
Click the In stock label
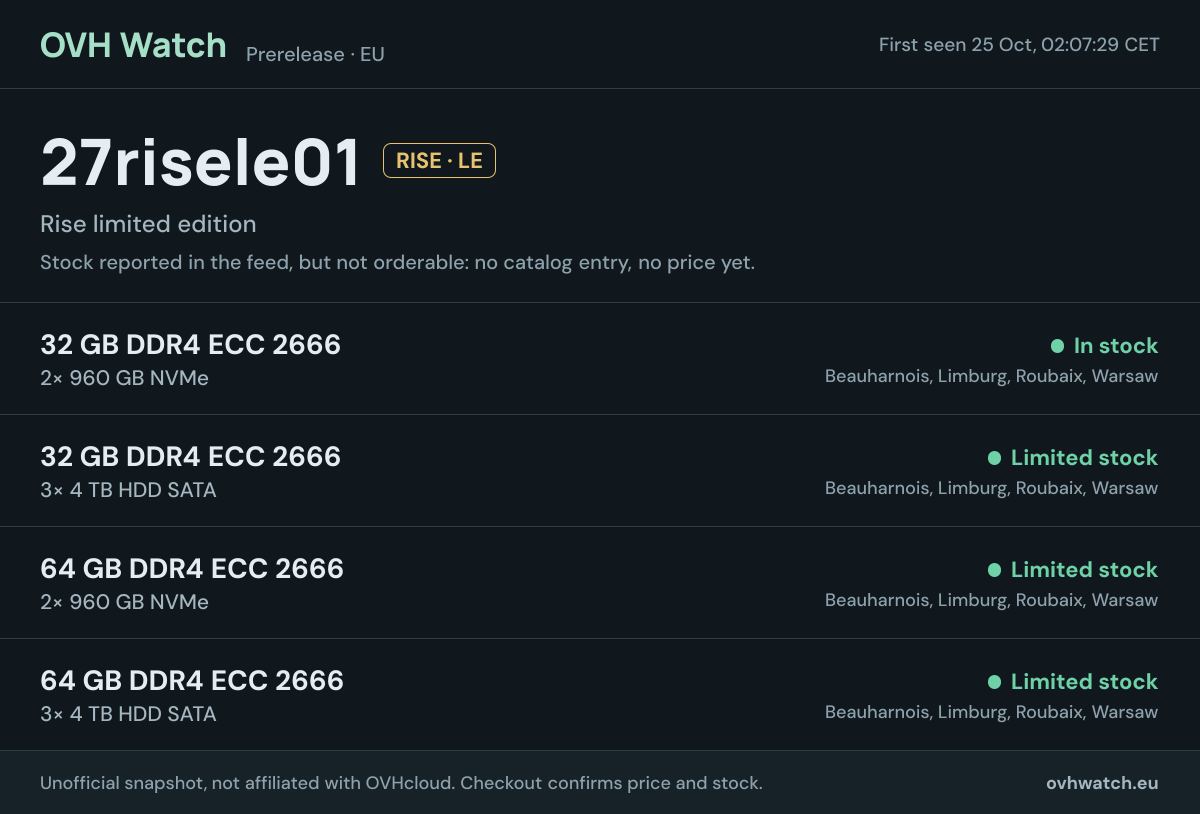(1116, 346)
